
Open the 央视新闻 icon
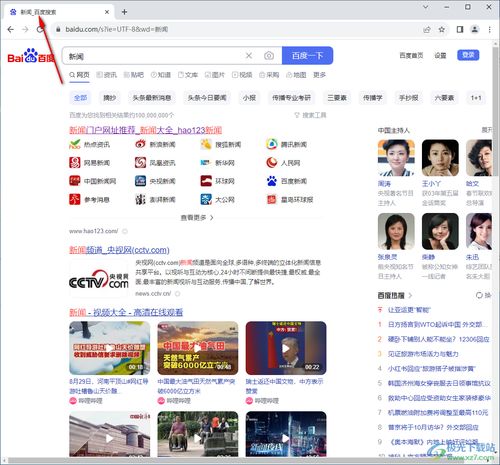tap(140, 181)
